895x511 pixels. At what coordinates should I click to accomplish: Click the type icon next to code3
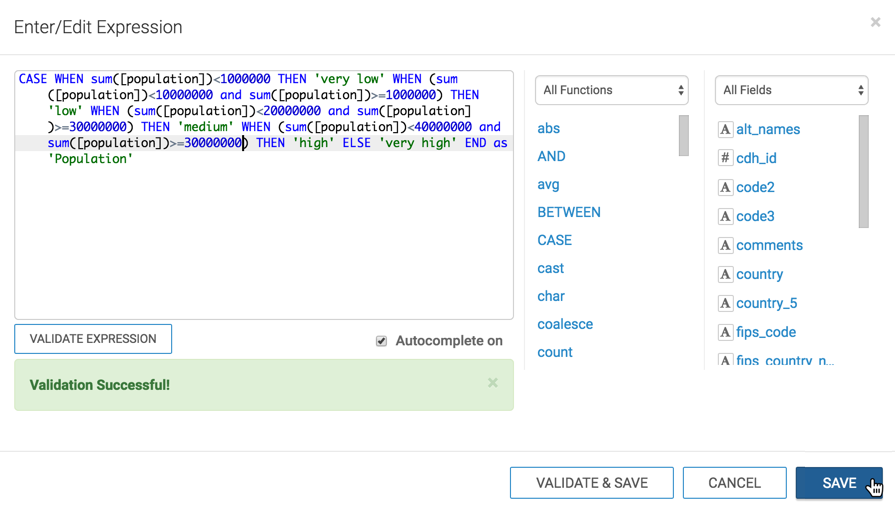coord(726,216)
